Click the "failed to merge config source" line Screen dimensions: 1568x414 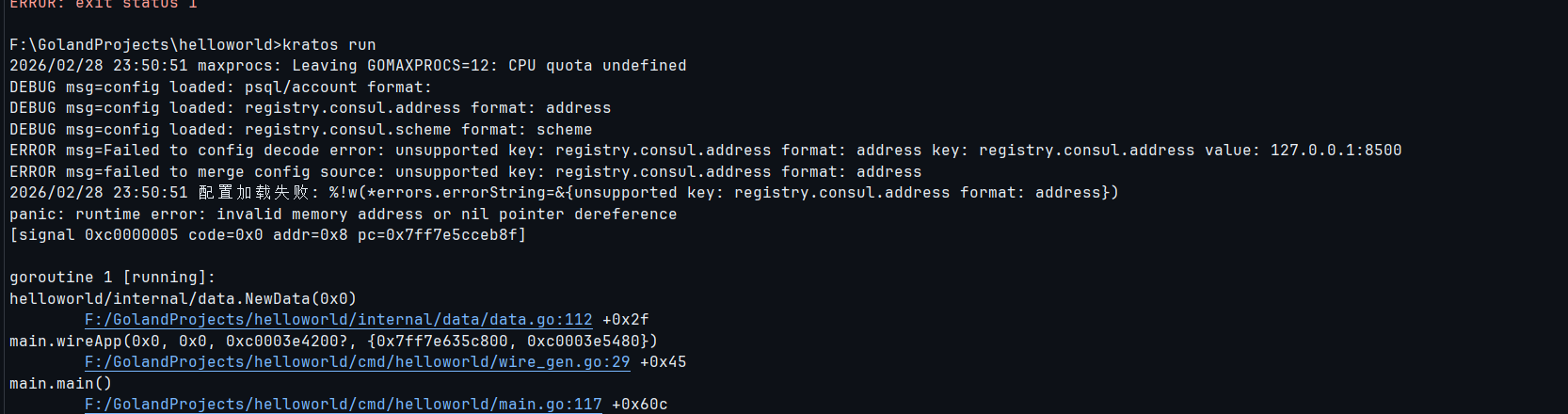click(x=466, y=172)
